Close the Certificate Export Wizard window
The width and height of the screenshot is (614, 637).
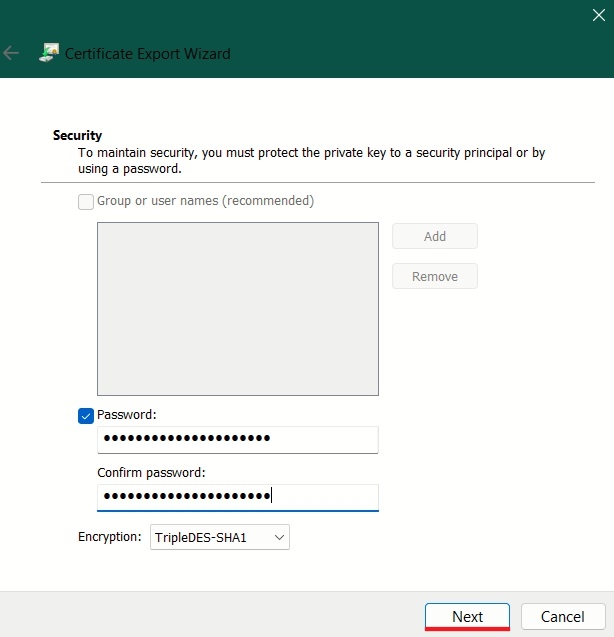click(x=598, y=15)
